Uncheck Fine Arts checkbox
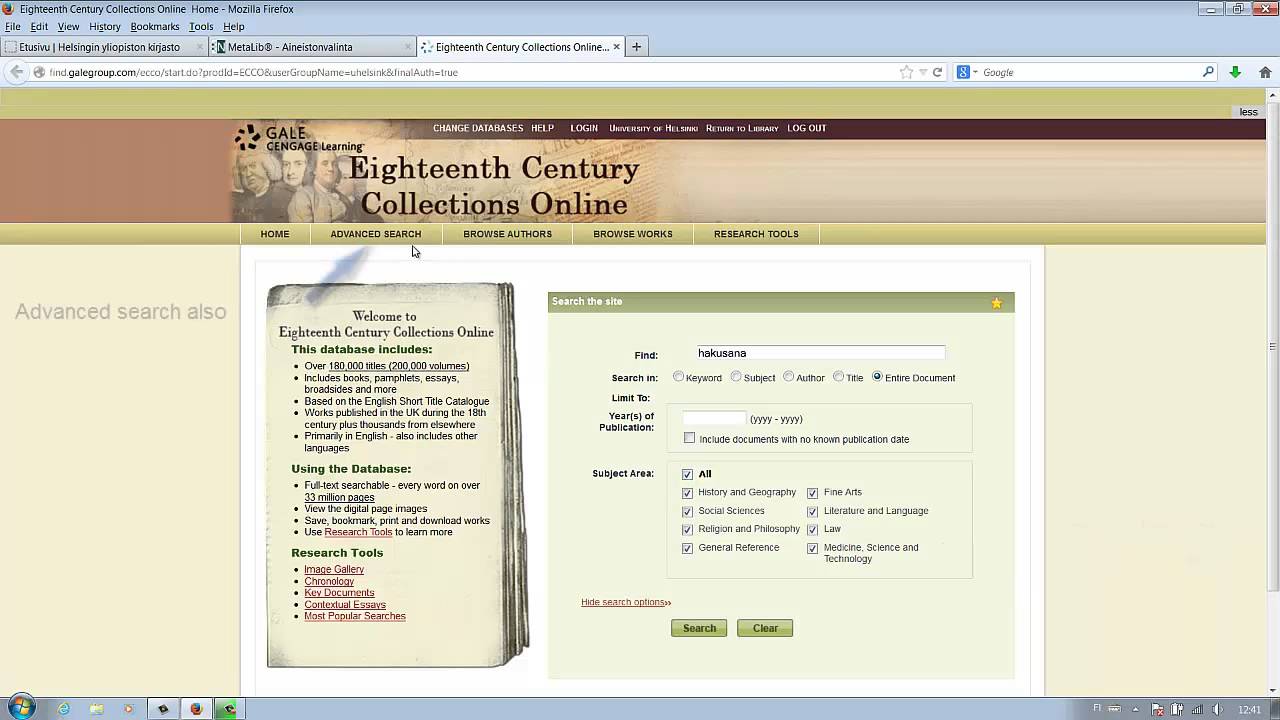This screenshot has height=720, width=1280. pos(812,493)
